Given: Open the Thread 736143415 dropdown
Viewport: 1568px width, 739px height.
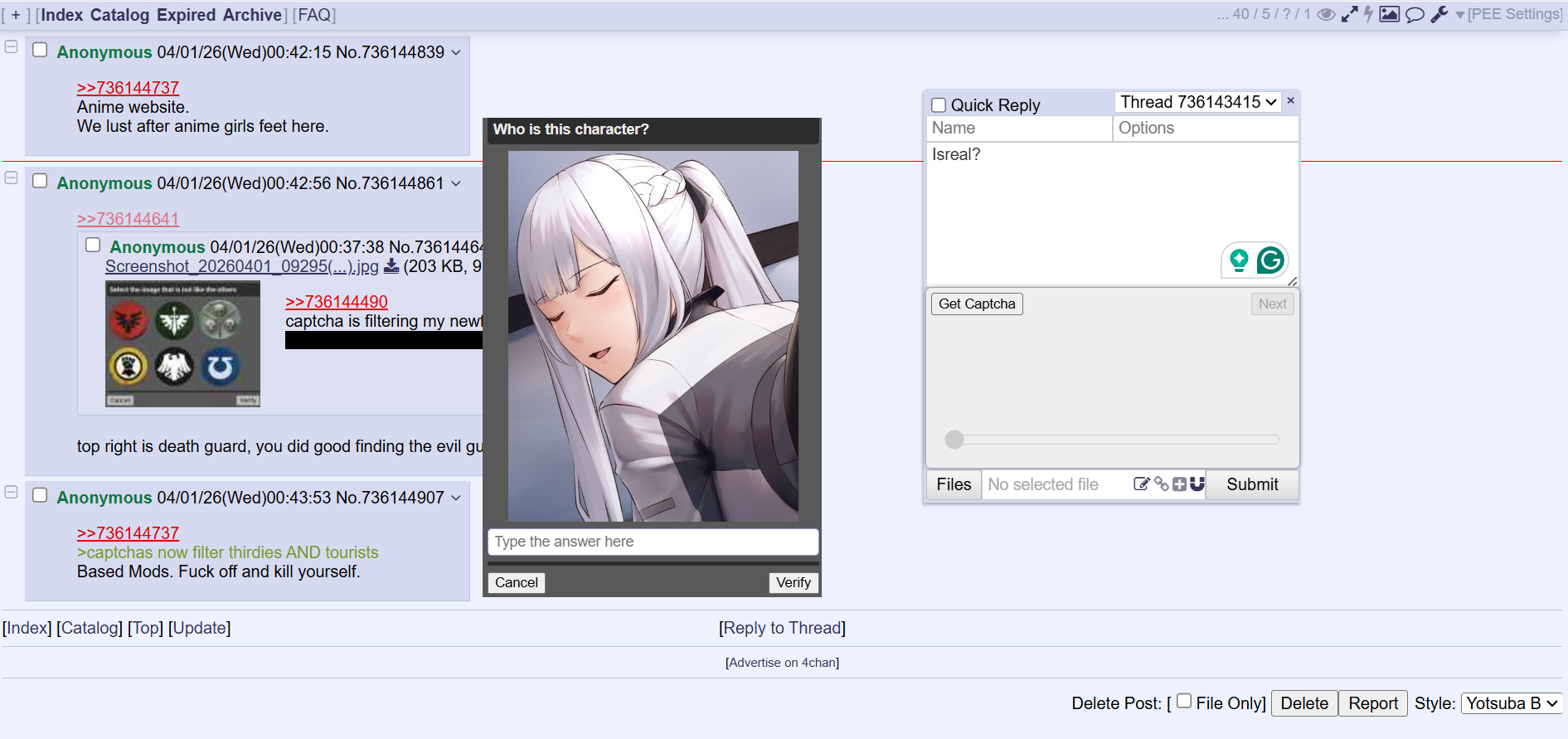Looking at the screenshot, I should point(1198,102).
